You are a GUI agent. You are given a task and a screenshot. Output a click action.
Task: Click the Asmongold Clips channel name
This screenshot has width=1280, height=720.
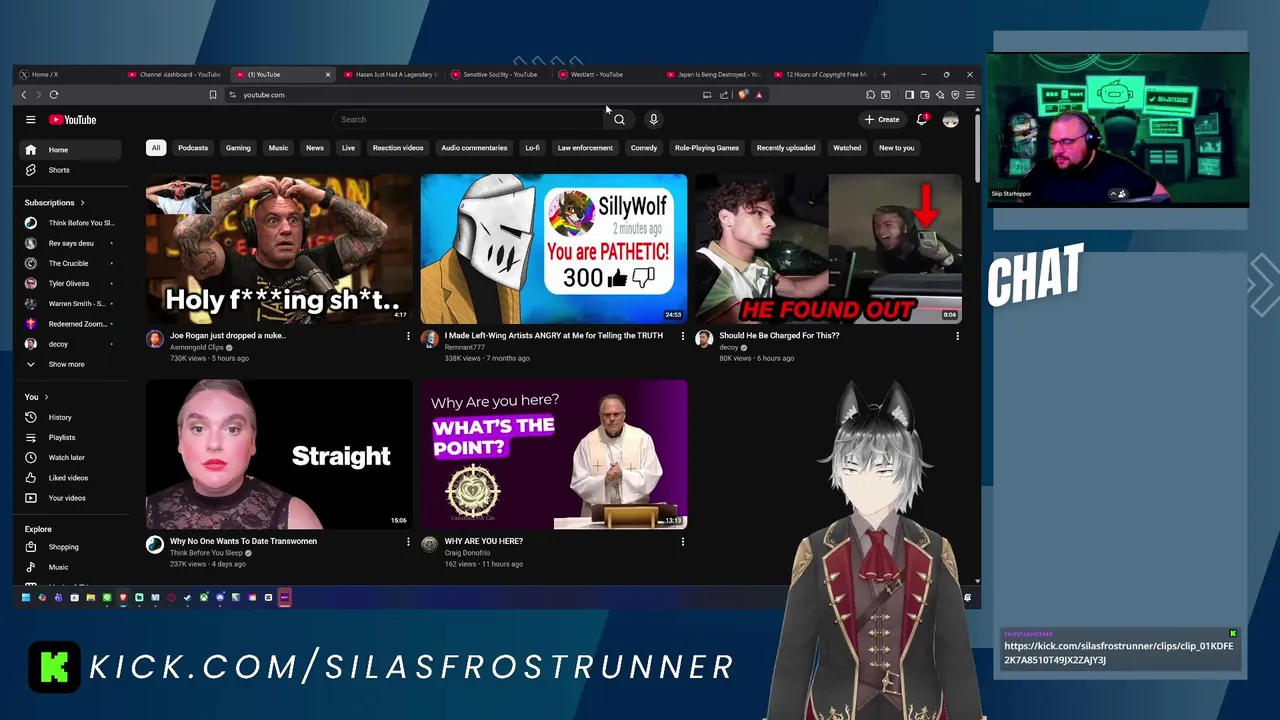point(197,347)
